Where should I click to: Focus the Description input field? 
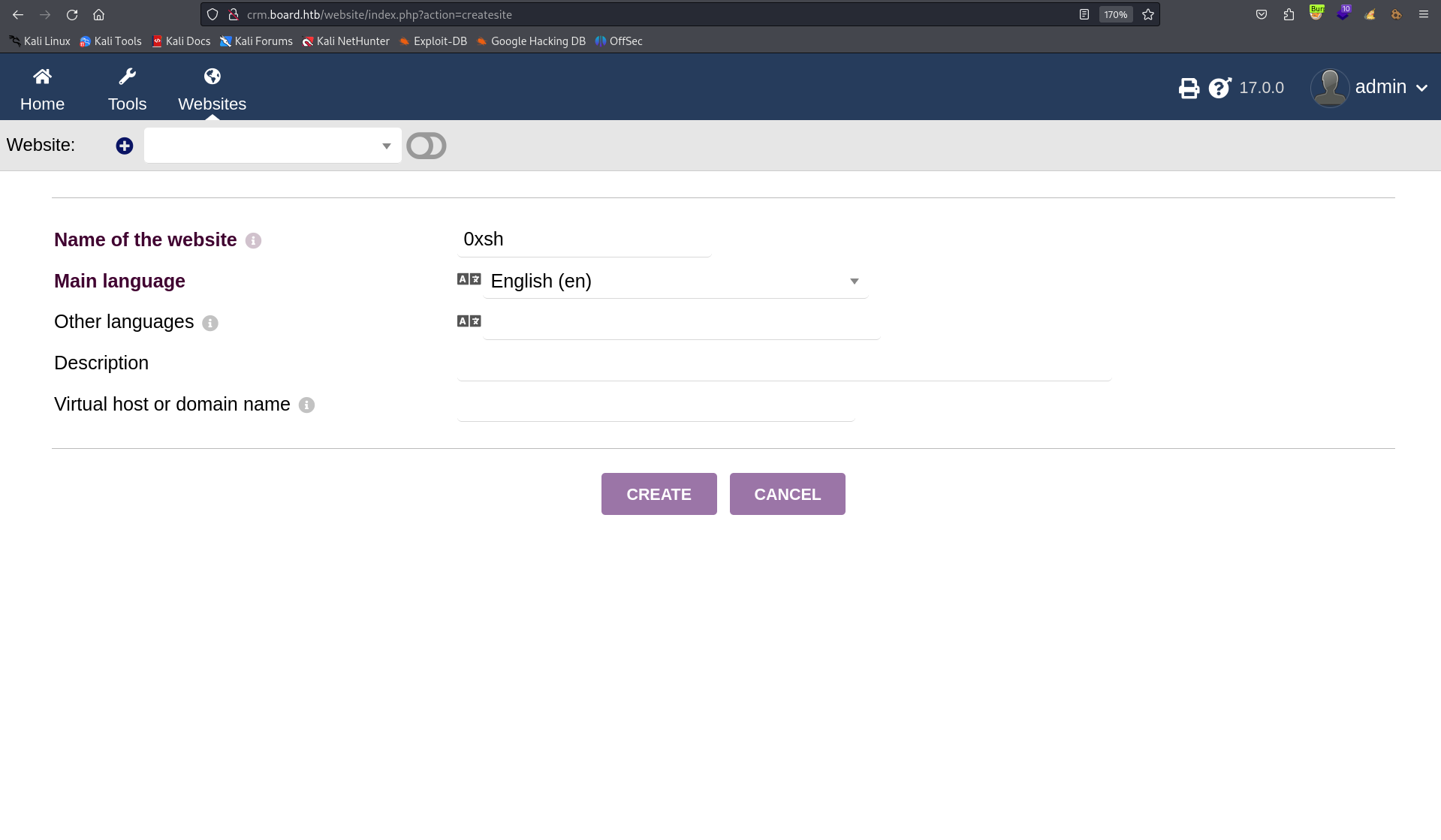click(784, 364)
